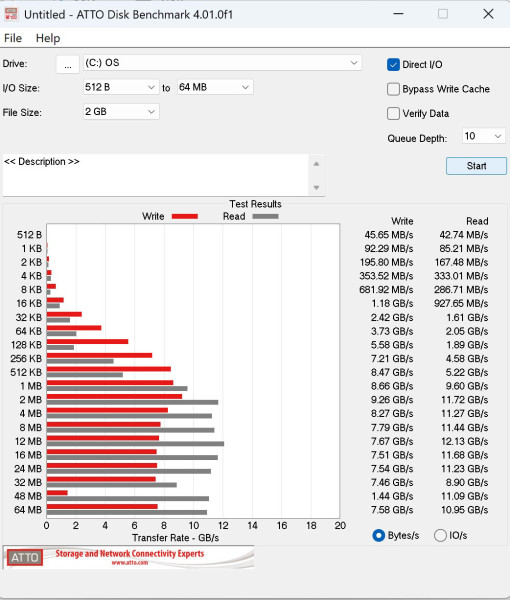Click the ATTO app icon in title bar

tap(11, 14)
